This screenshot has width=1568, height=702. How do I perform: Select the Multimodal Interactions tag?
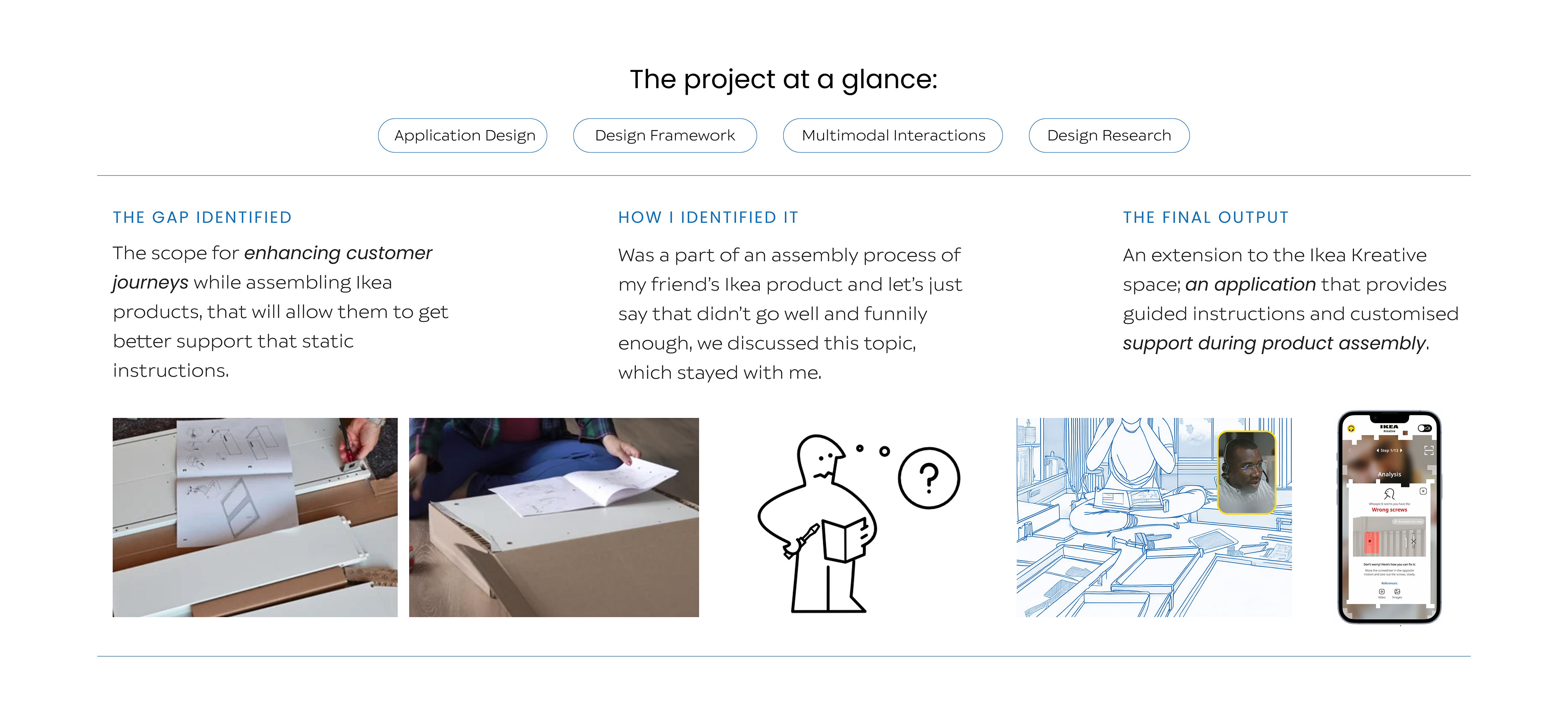tap(893, 135)
